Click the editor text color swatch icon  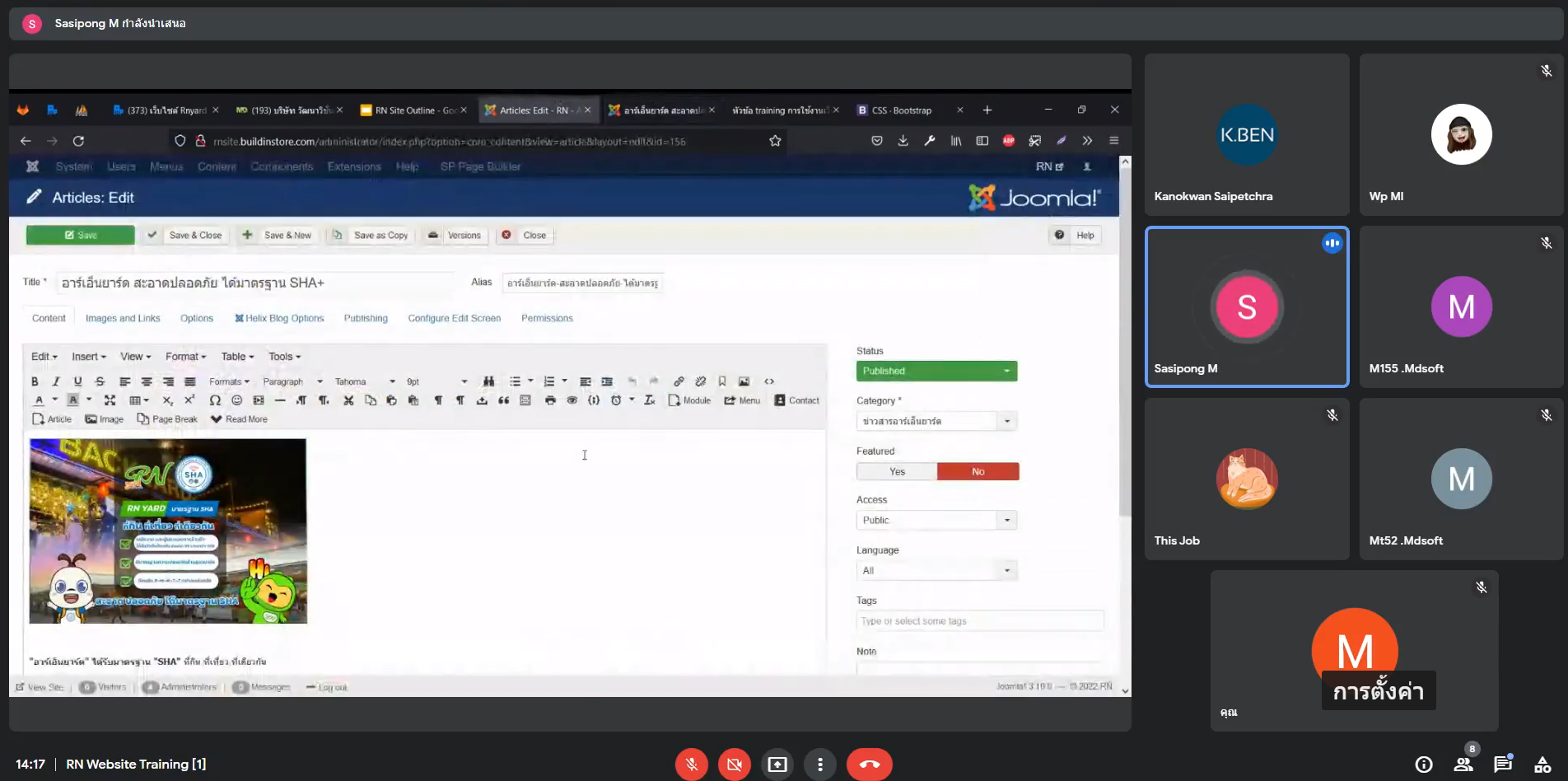[x=39, y=400]
